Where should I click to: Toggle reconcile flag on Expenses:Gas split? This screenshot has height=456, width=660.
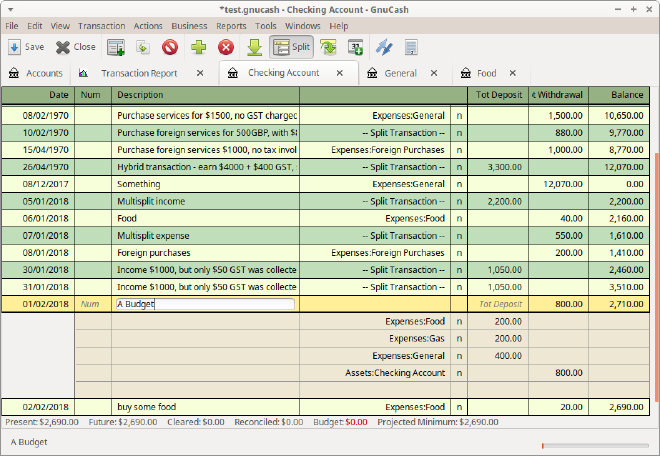pos(459,339)
